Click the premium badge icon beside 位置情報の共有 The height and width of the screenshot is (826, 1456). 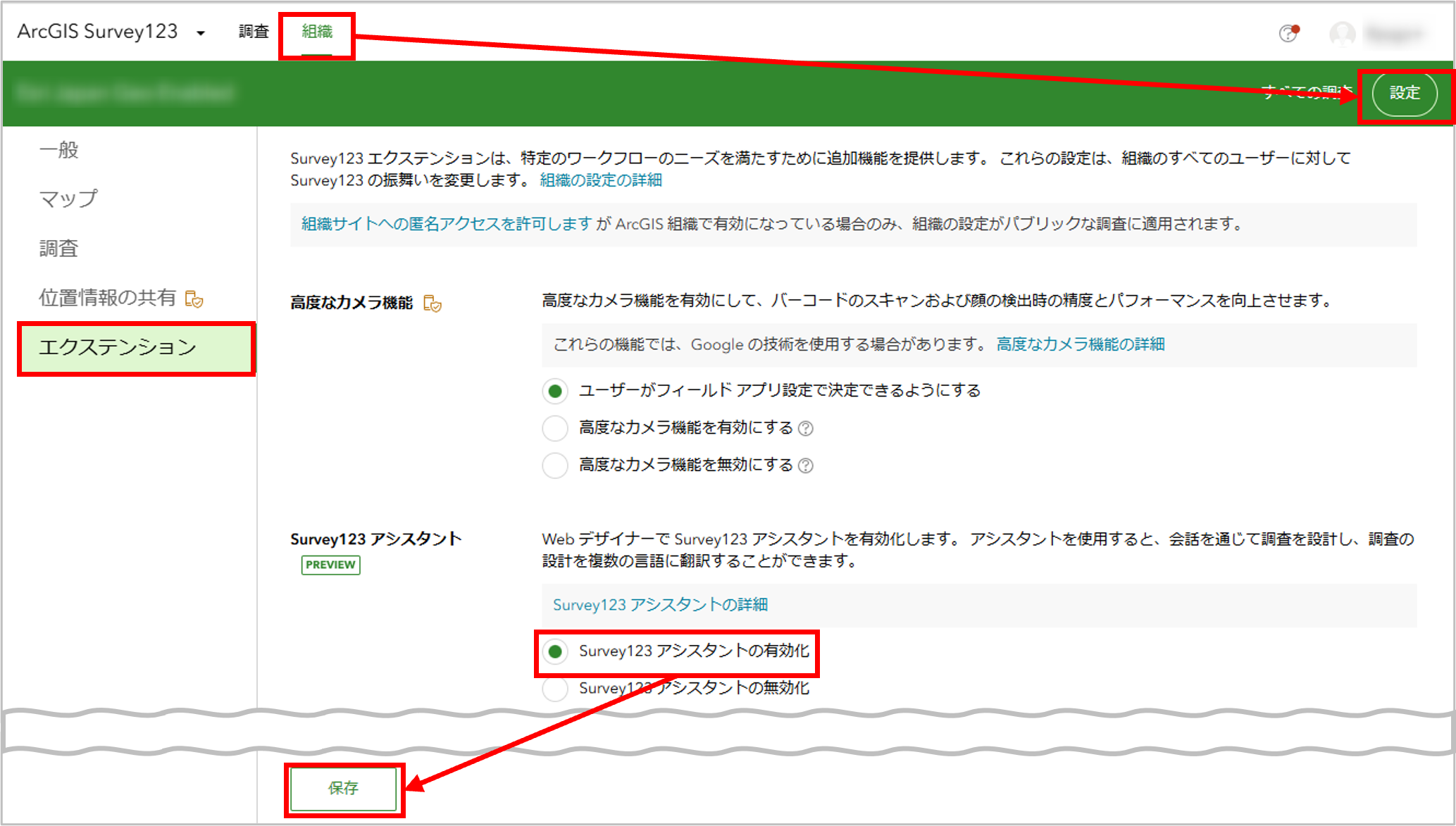pyautogui.click(x=194, y=299)
